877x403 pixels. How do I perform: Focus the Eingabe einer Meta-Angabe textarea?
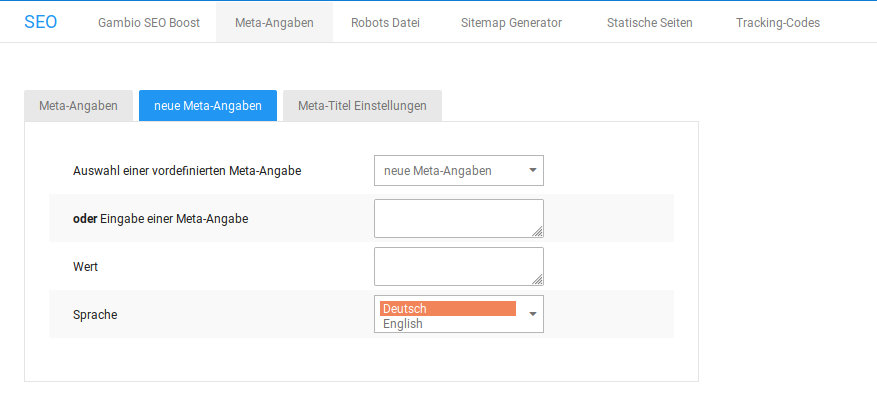pos(459,219)
